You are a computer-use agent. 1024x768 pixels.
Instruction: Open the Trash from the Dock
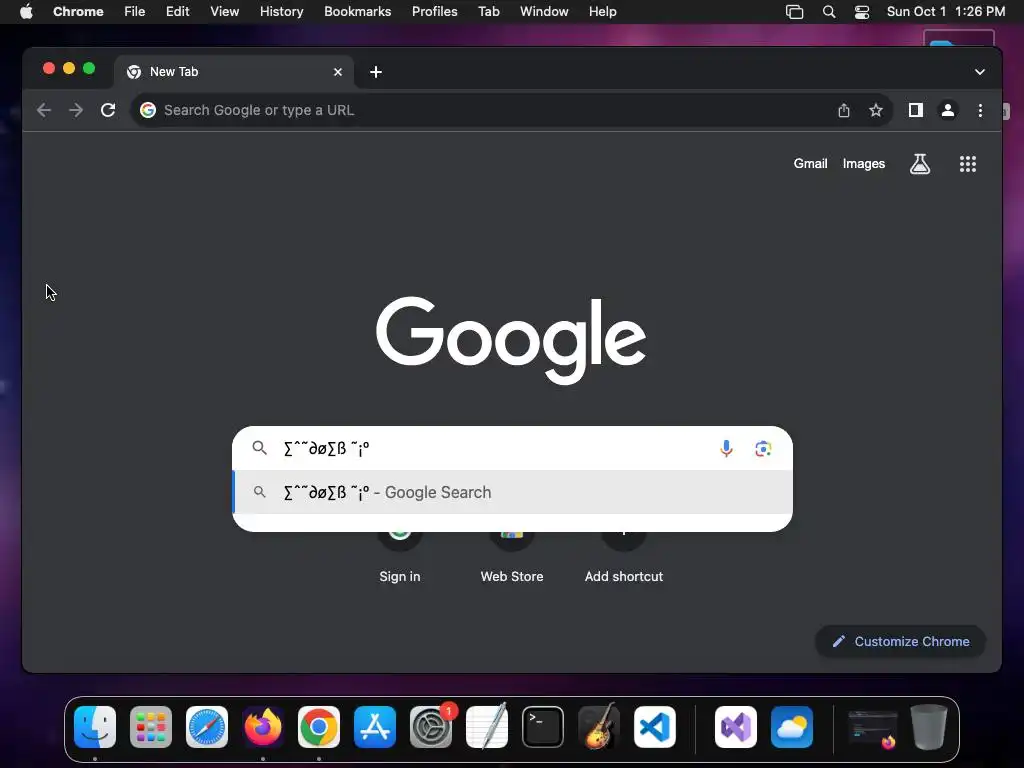point(929,727)
